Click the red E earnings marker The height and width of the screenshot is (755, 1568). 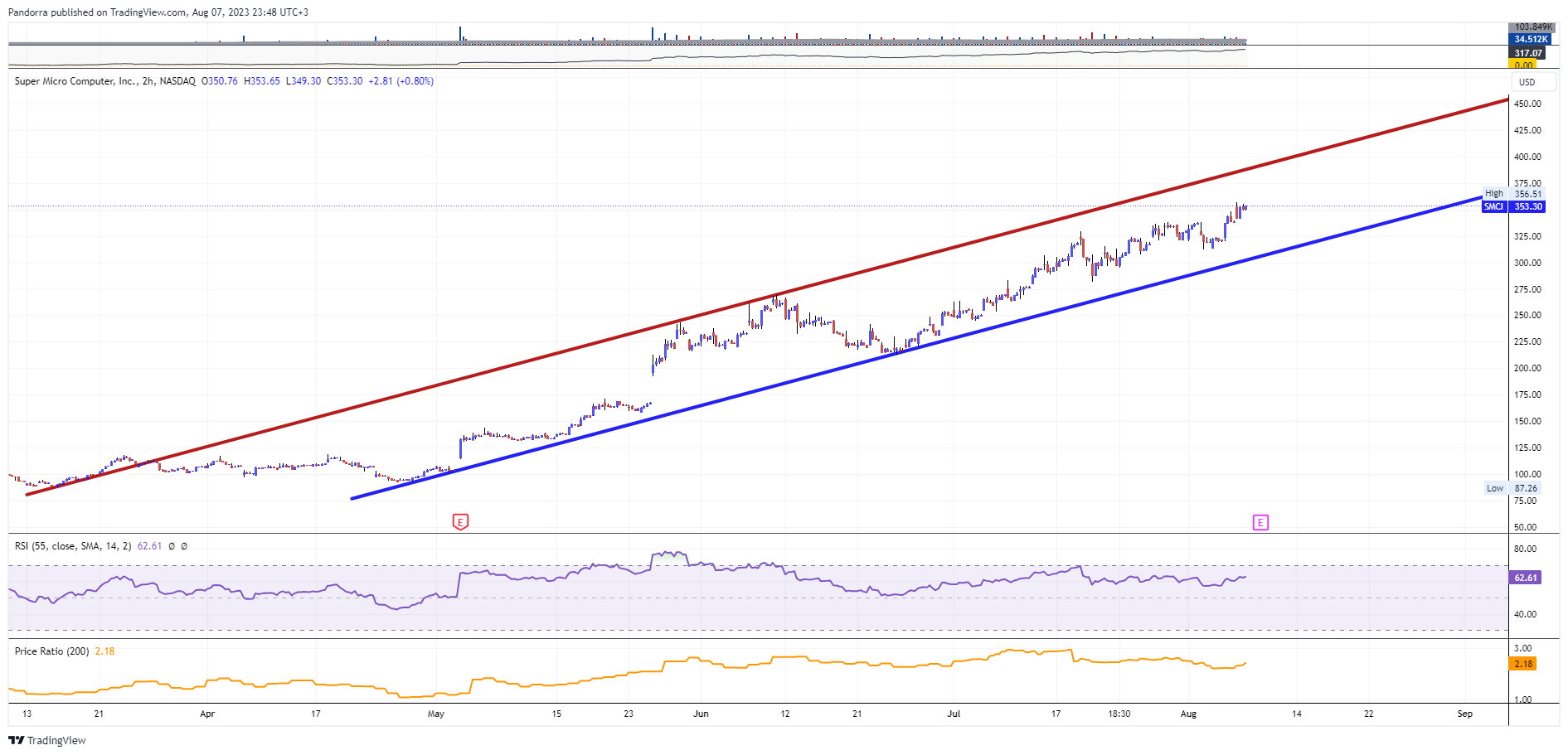pyautogui.click(x=460, y=521)
